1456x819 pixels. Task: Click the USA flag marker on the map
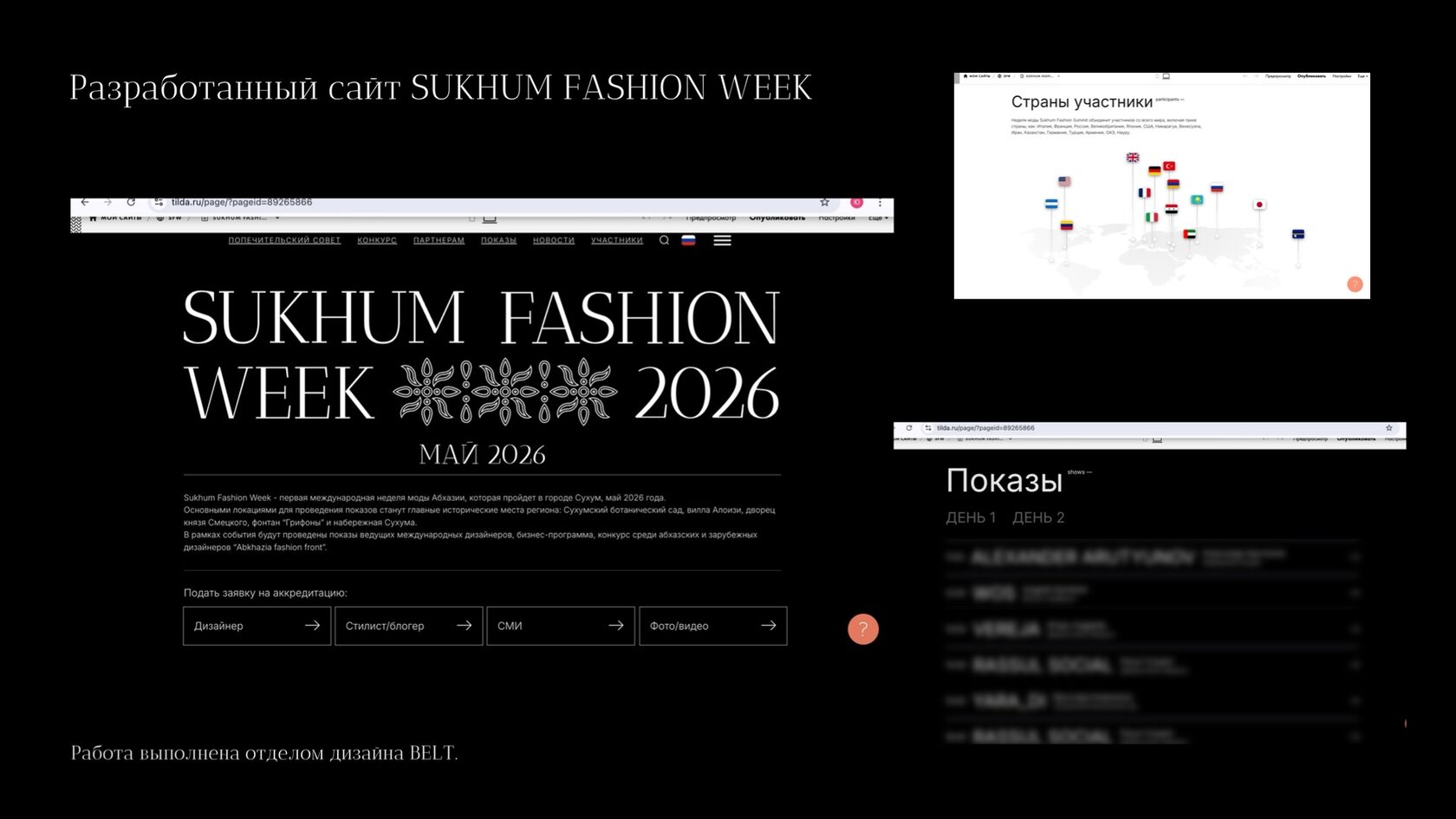coord(1065,181)
